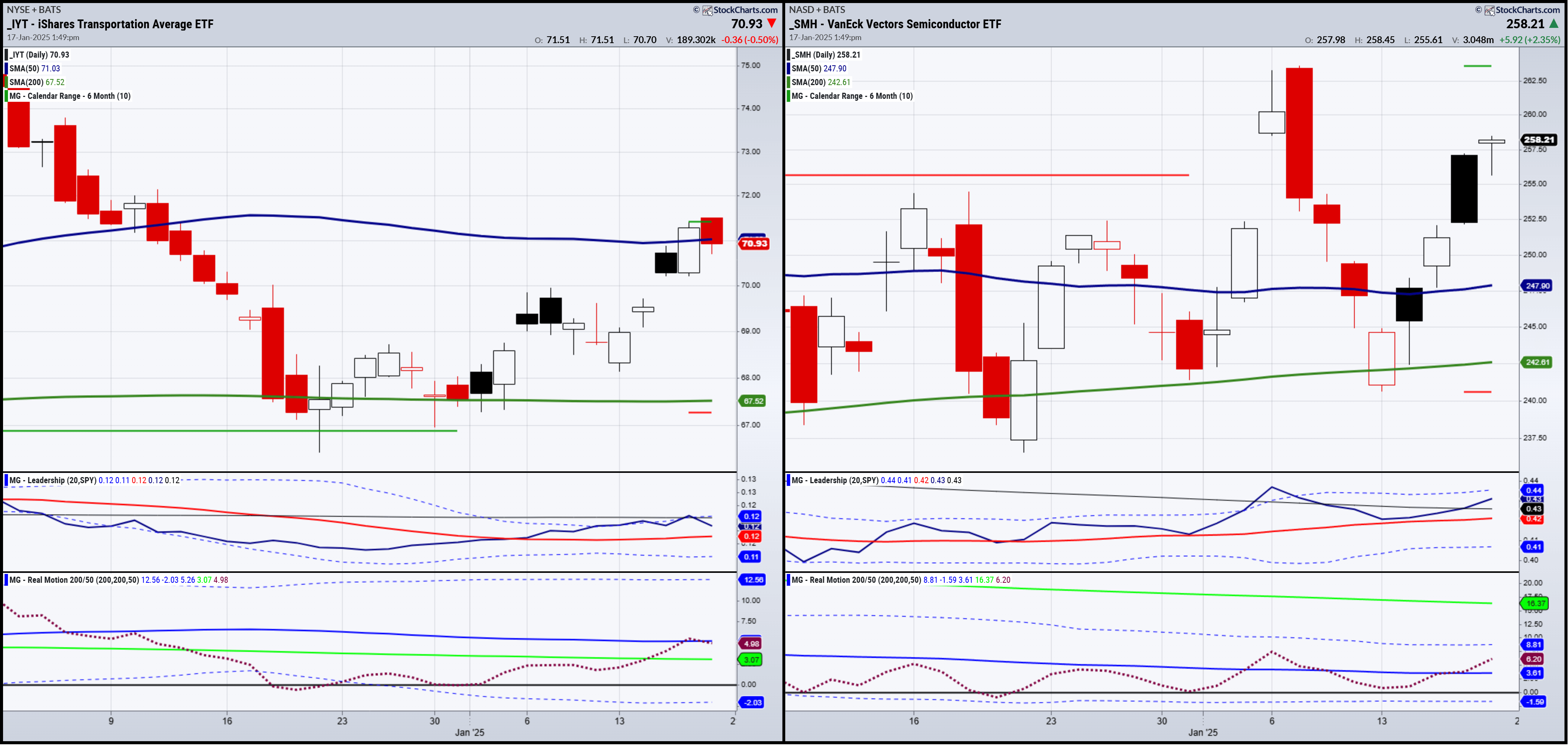Click the IYT header price 70.93

(747, 24)
